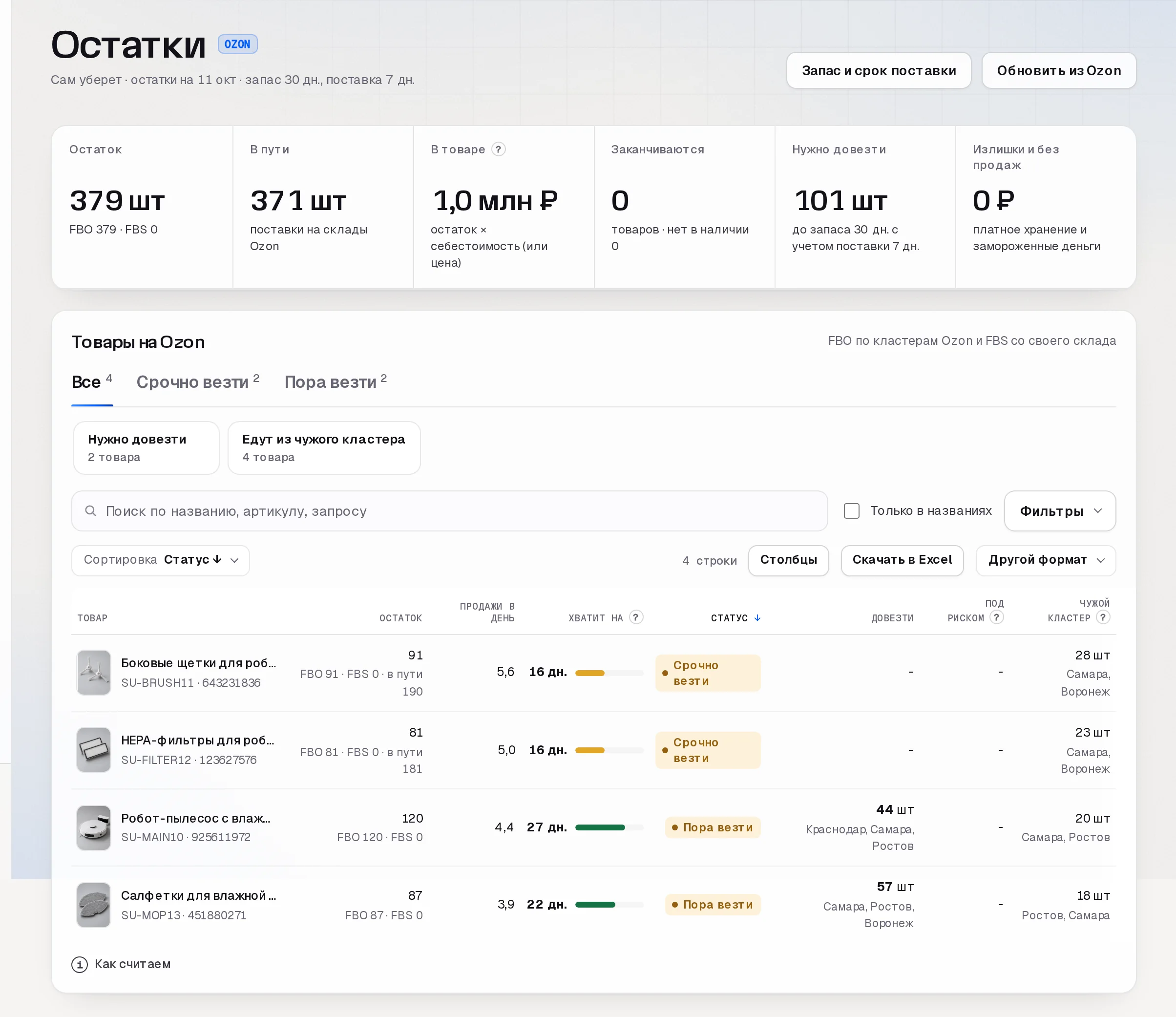
Task: Click the Пора везти badge for Робот-пылесос
Action: (713, 827)
